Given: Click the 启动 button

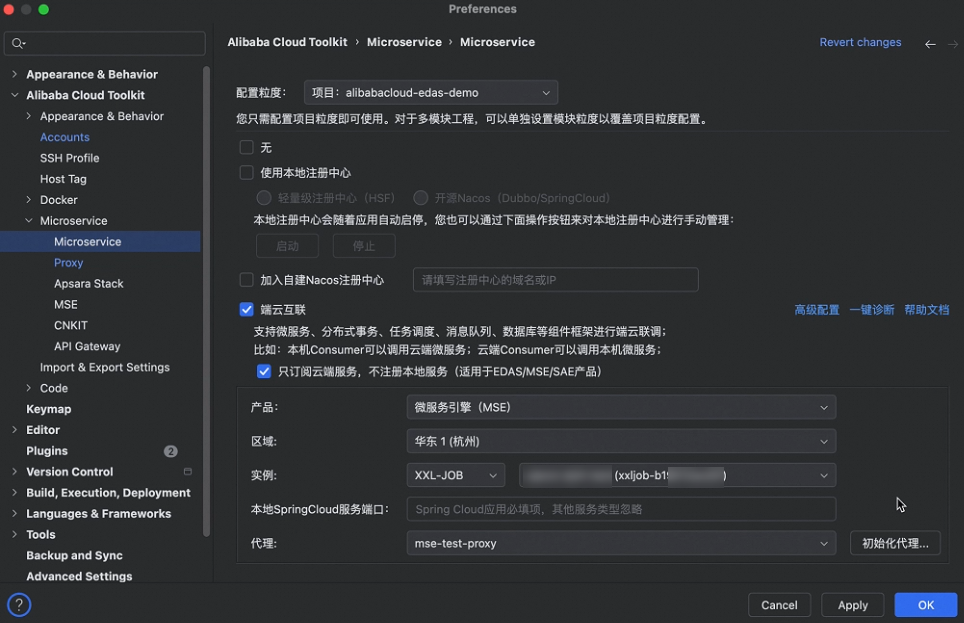Looking at the screenshot, I should (287, 246).
